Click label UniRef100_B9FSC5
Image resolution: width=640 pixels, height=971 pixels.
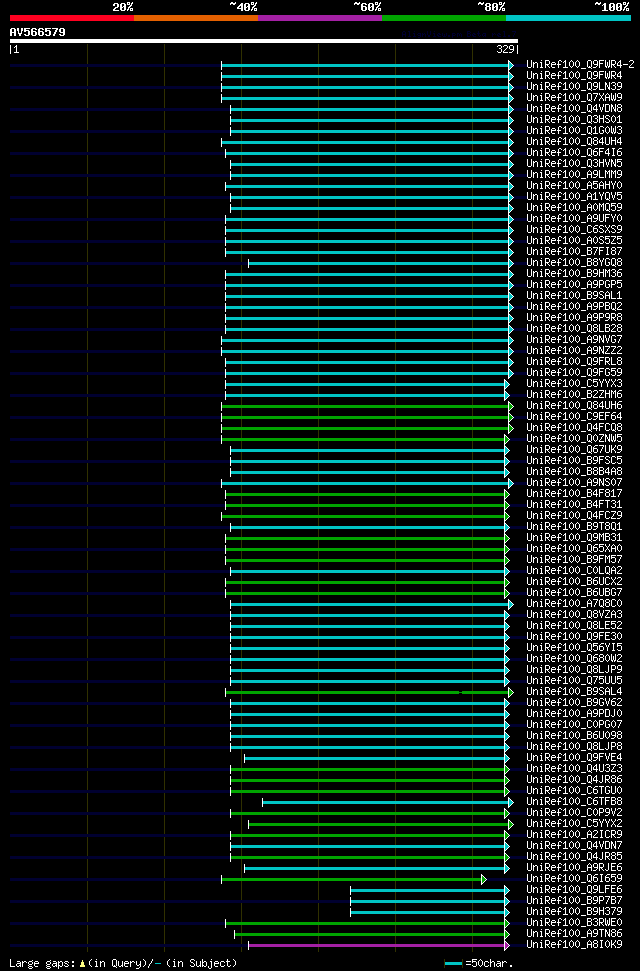(x=574, y=461)
